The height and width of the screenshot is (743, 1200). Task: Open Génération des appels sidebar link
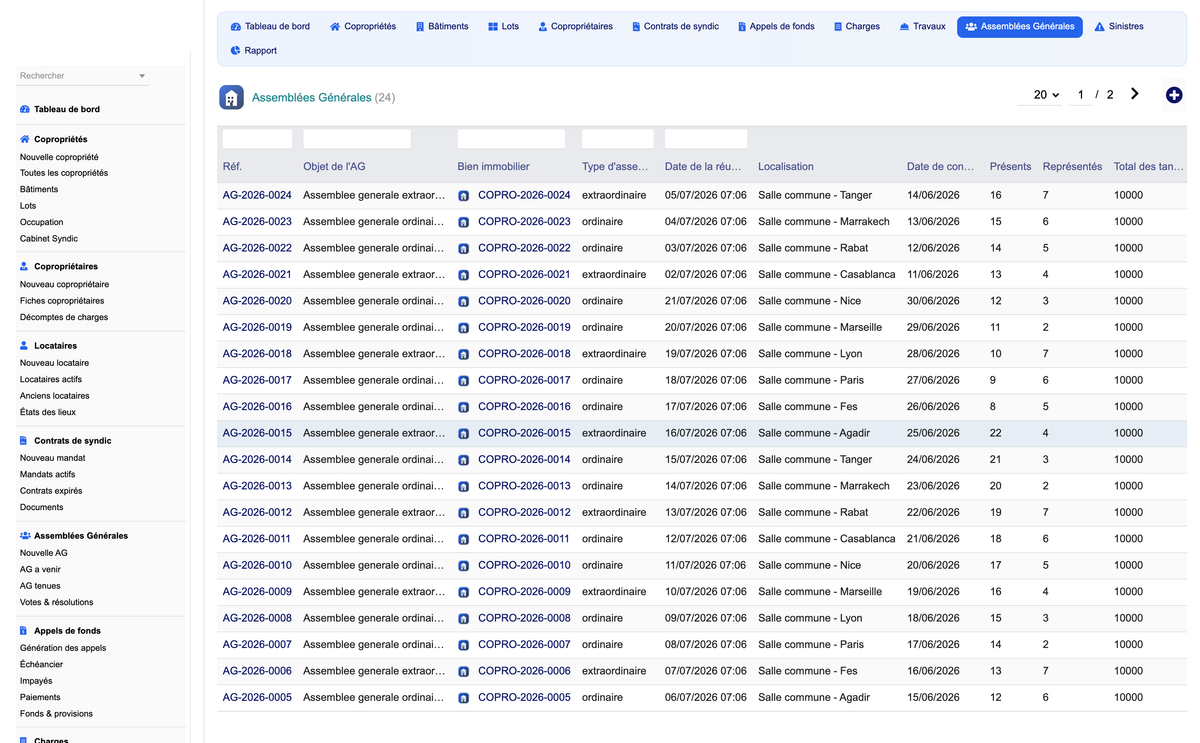click(63, 648)
